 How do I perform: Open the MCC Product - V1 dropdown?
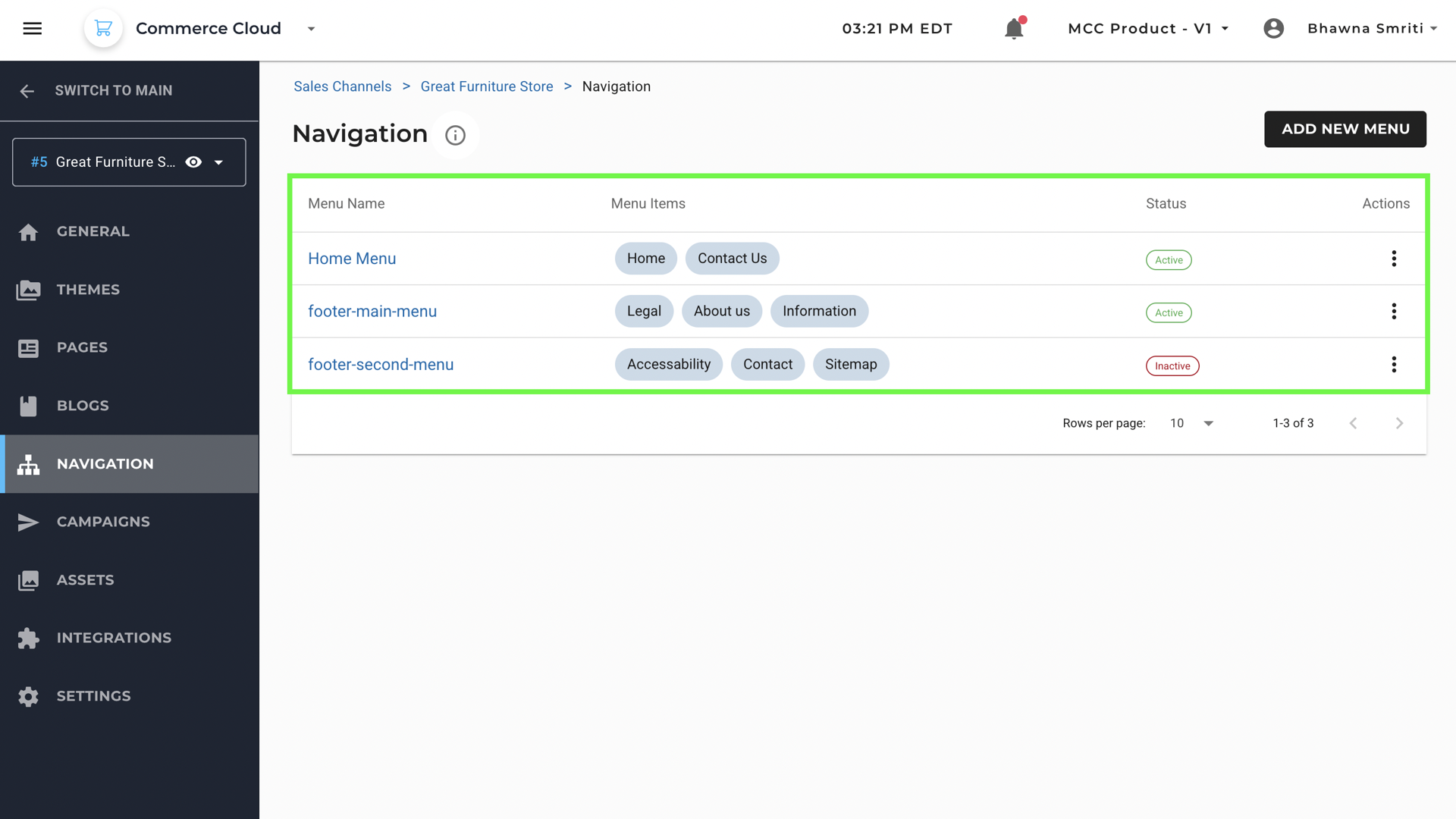(1147, 29)
